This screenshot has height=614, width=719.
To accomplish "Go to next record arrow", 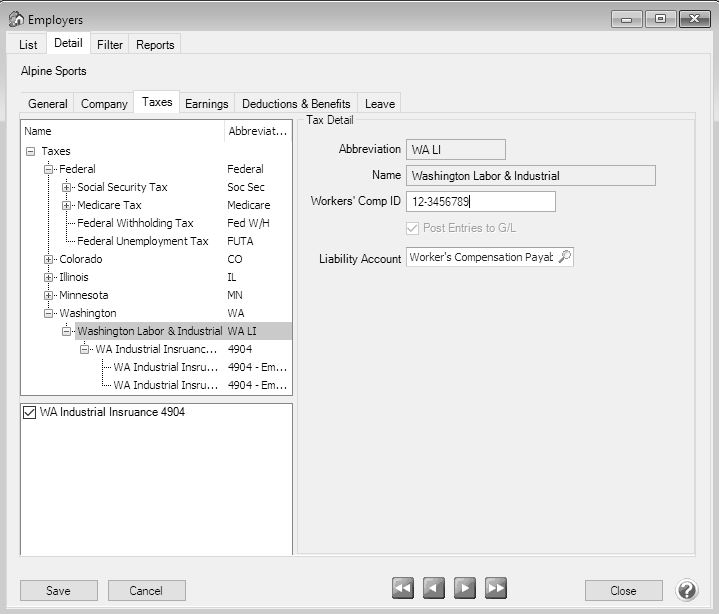I will [x=465, y=589].
